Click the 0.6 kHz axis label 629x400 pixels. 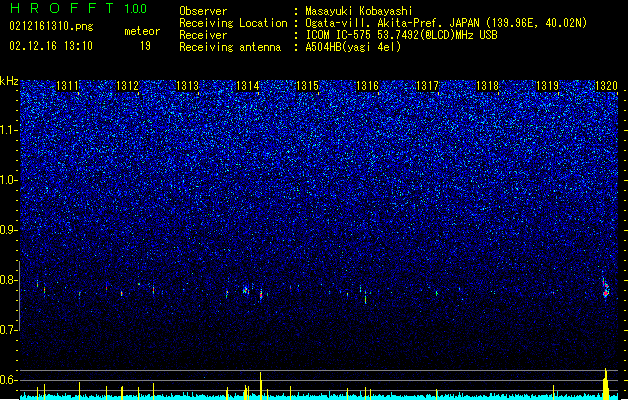[9, 380]
